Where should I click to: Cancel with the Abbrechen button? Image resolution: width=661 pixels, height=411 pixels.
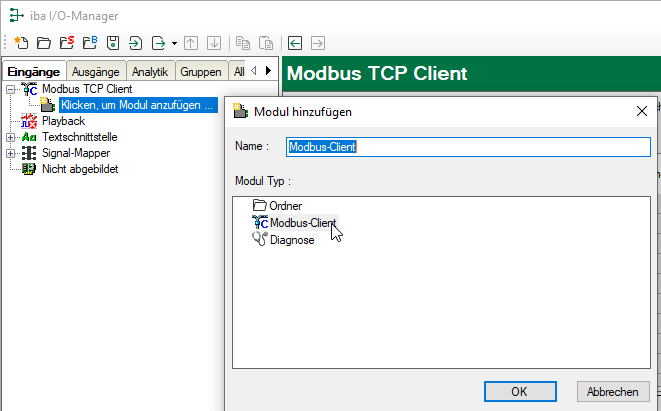613,392
